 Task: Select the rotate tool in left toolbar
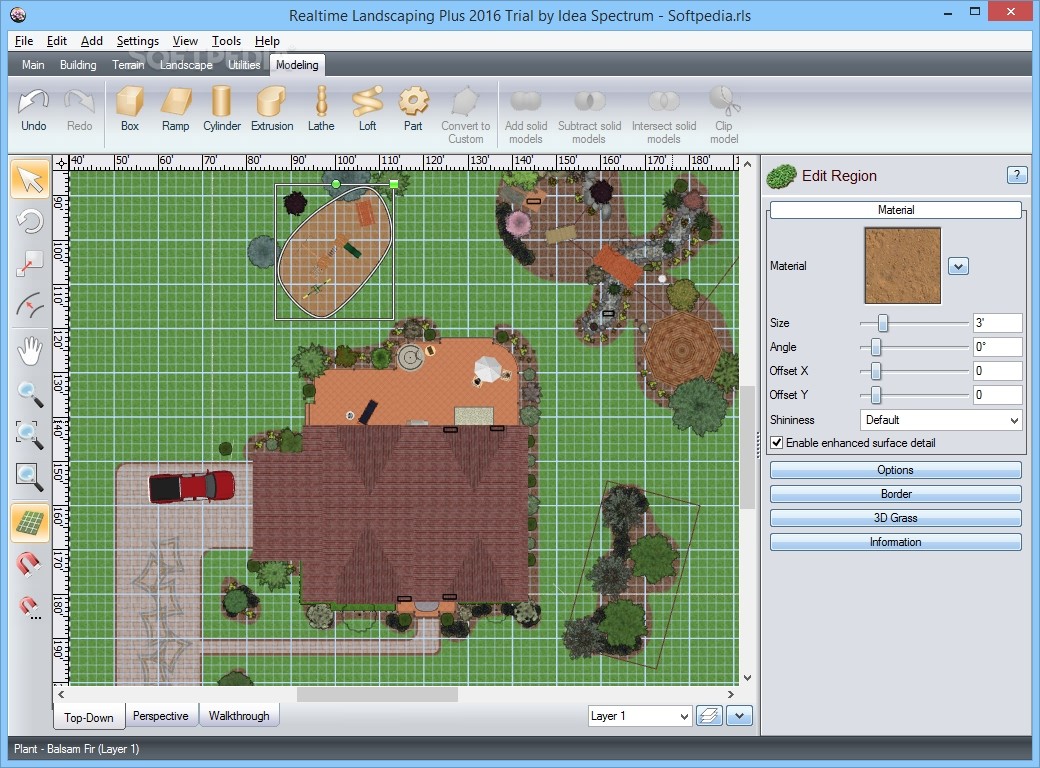pyautogui.click(x=30, y=221)
